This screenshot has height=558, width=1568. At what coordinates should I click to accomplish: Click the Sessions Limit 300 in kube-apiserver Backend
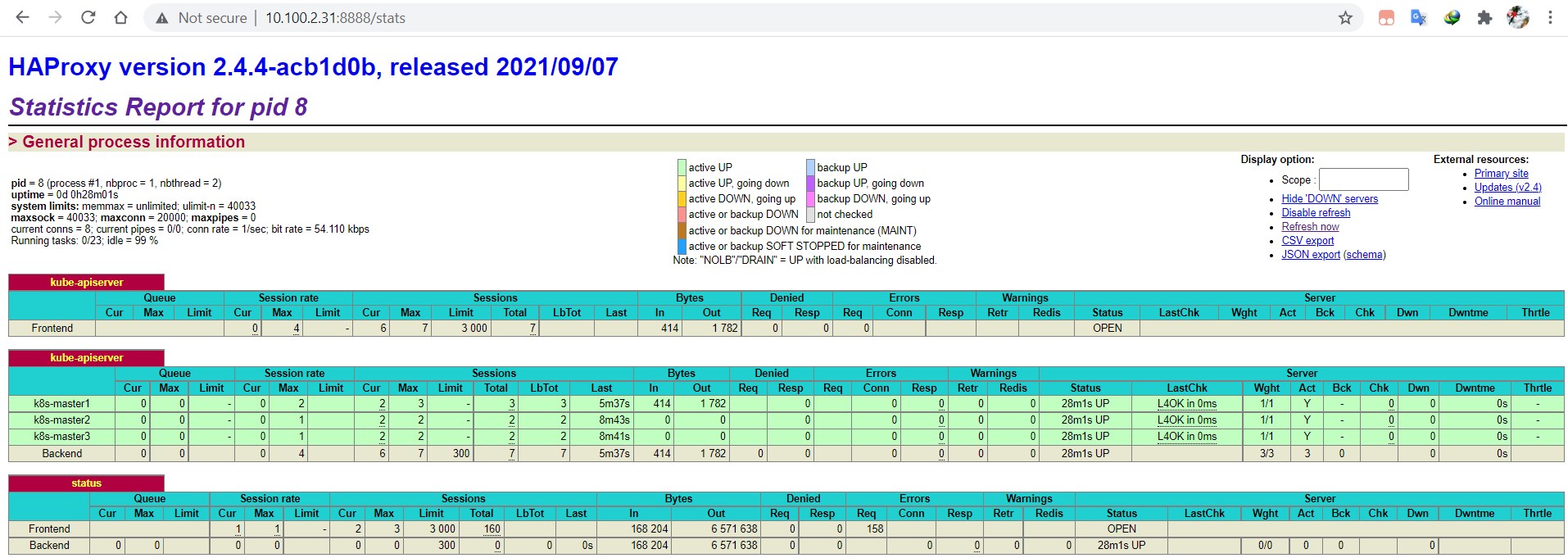[461, 454]
